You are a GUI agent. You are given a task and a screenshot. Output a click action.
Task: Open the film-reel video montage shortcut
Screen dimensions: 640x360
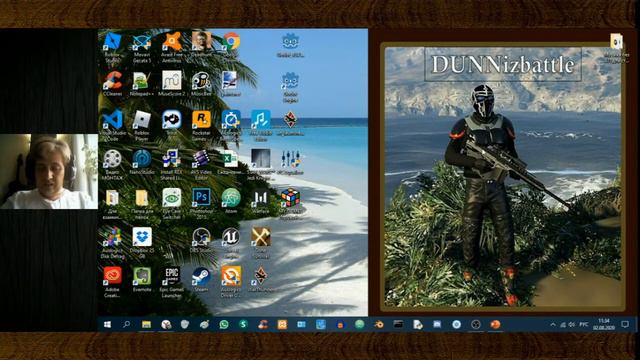click(x=112, y=164)
